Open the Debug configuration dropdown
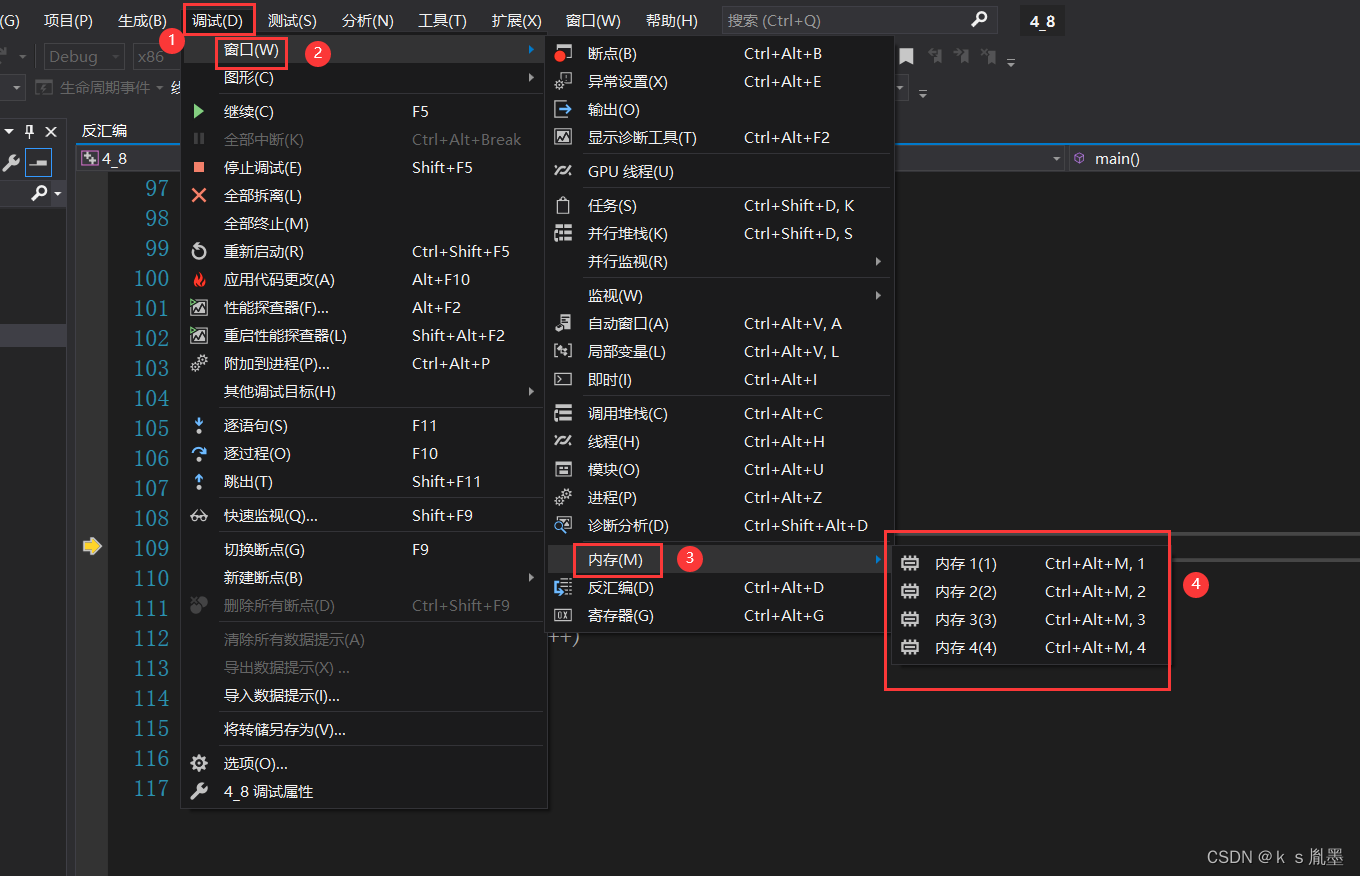The height and width of the screenshot is (876, 1360). [x=84, y=57]
